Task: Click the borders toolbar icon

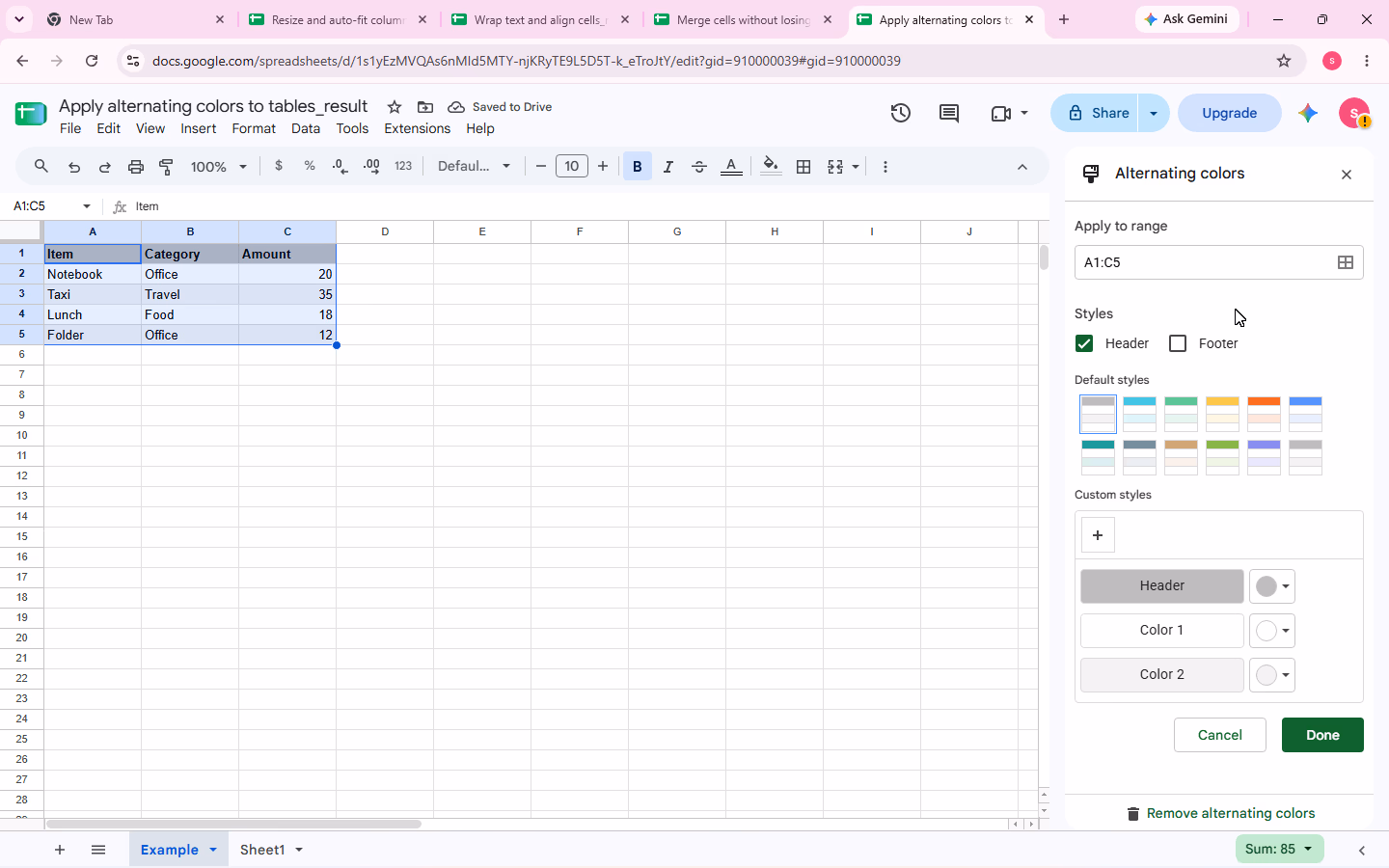Action: click(803, 167)
